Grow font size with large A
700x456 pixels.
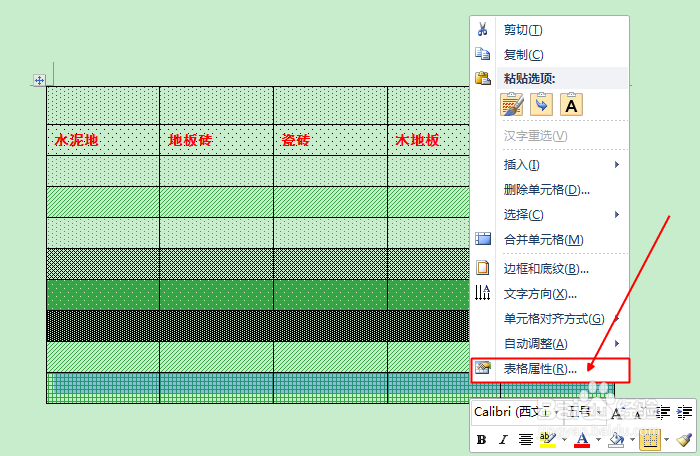[x=617, y=413]
